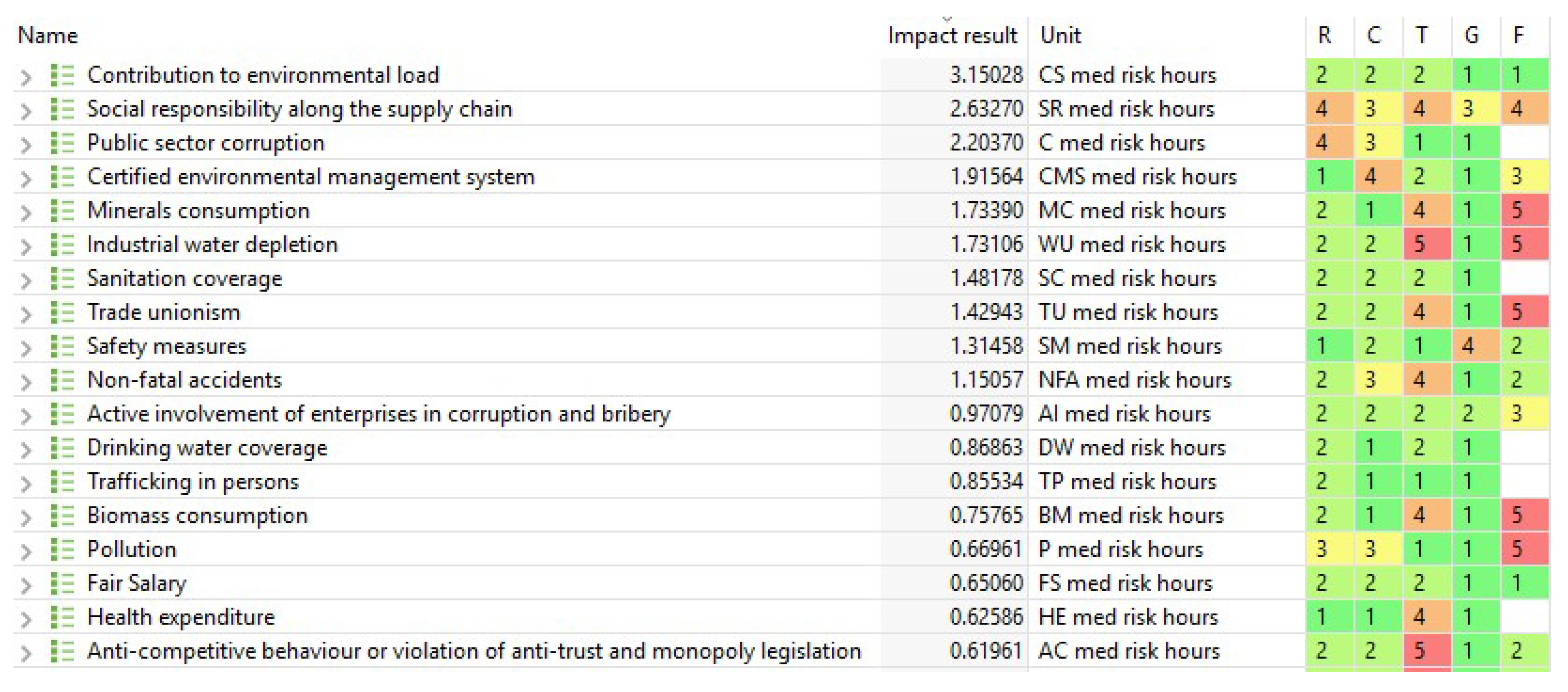Click the orange R cell for Public sector corruption
1568x692 pixels.
point(1329,143)
